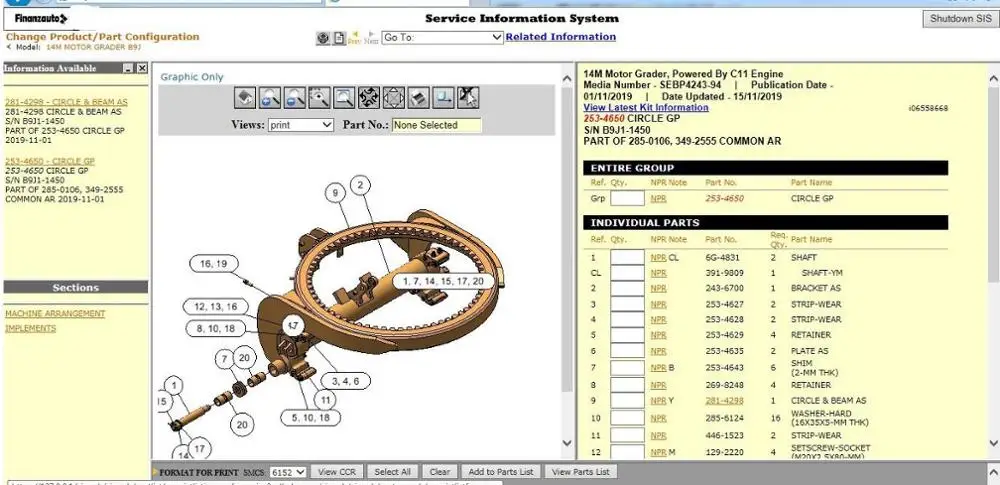Click the graphic pane down scroll arrow
1000x485 pixels.
(567, 443)
